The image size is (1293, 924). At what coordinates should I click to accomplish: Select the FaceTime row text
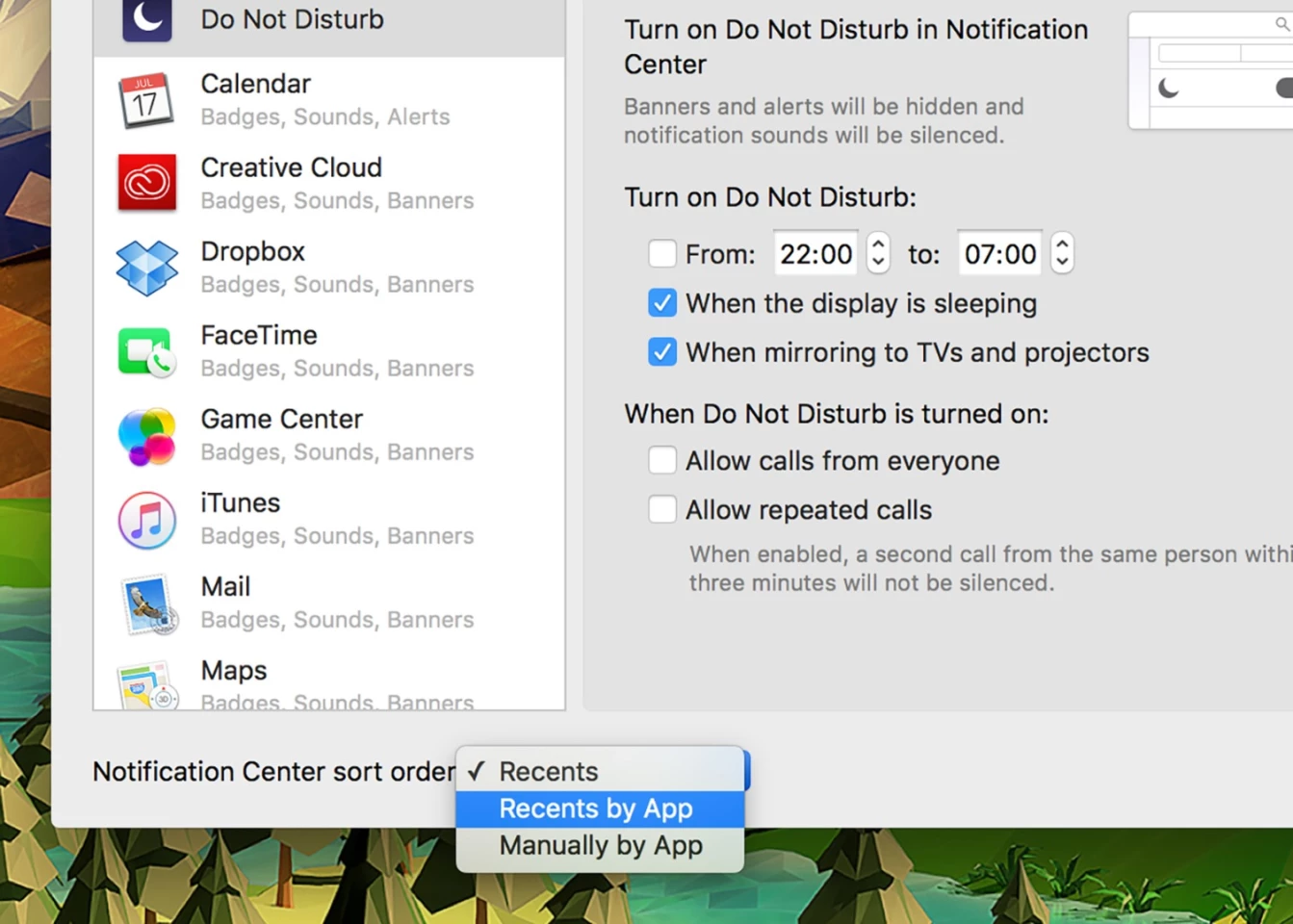pos(337,350)
